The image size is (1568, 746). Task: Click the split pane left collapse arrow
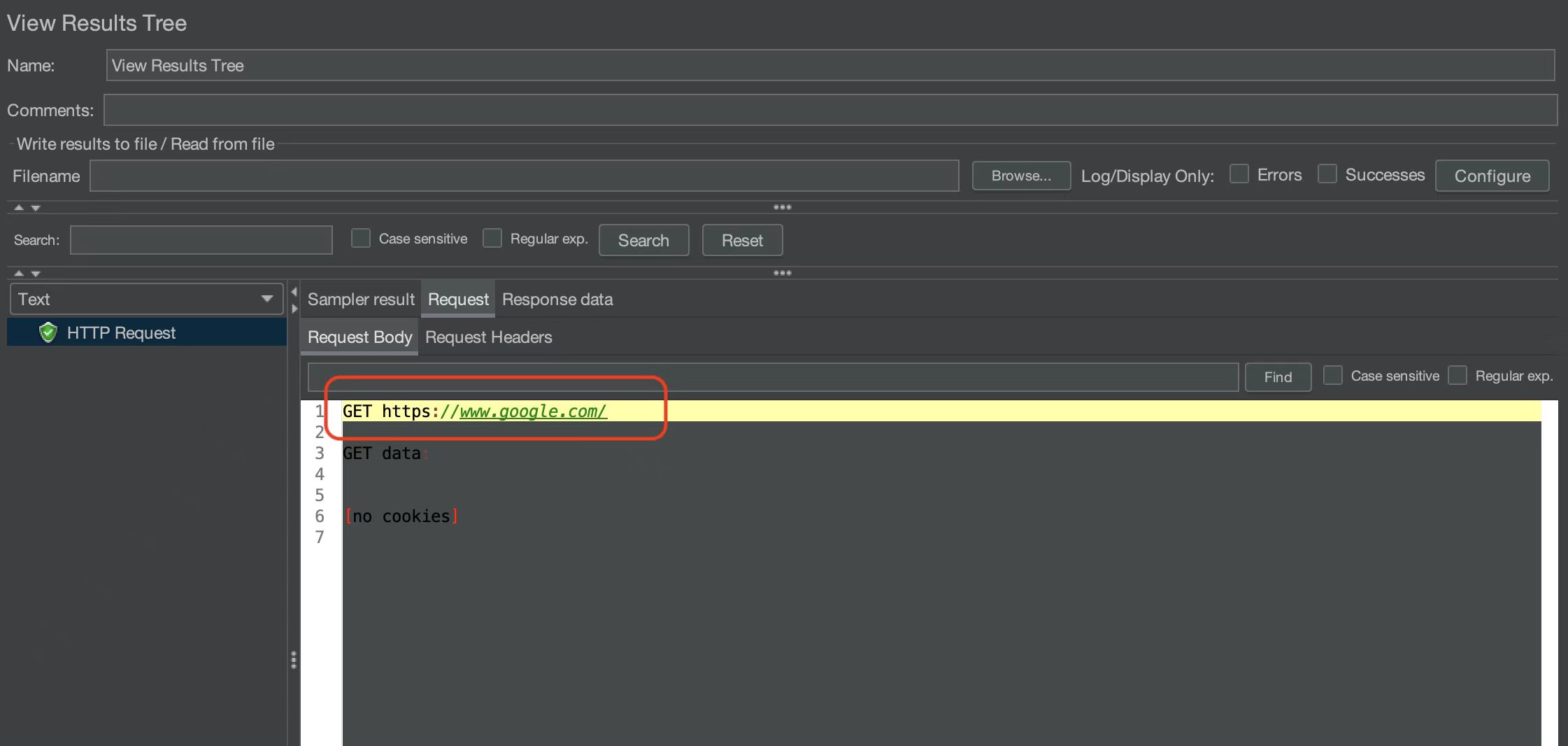pos(294,292)
